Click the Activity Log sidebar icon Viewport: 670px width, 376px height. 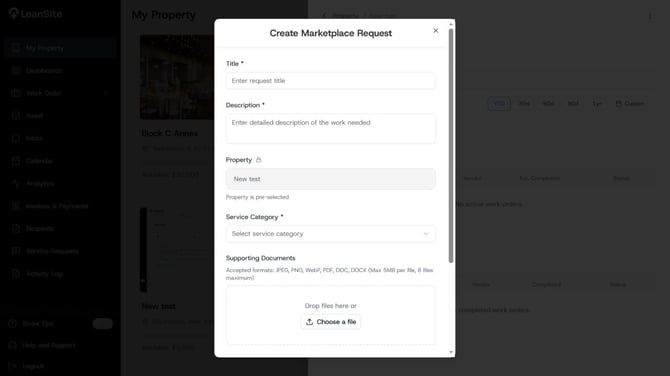pos(16,274)
